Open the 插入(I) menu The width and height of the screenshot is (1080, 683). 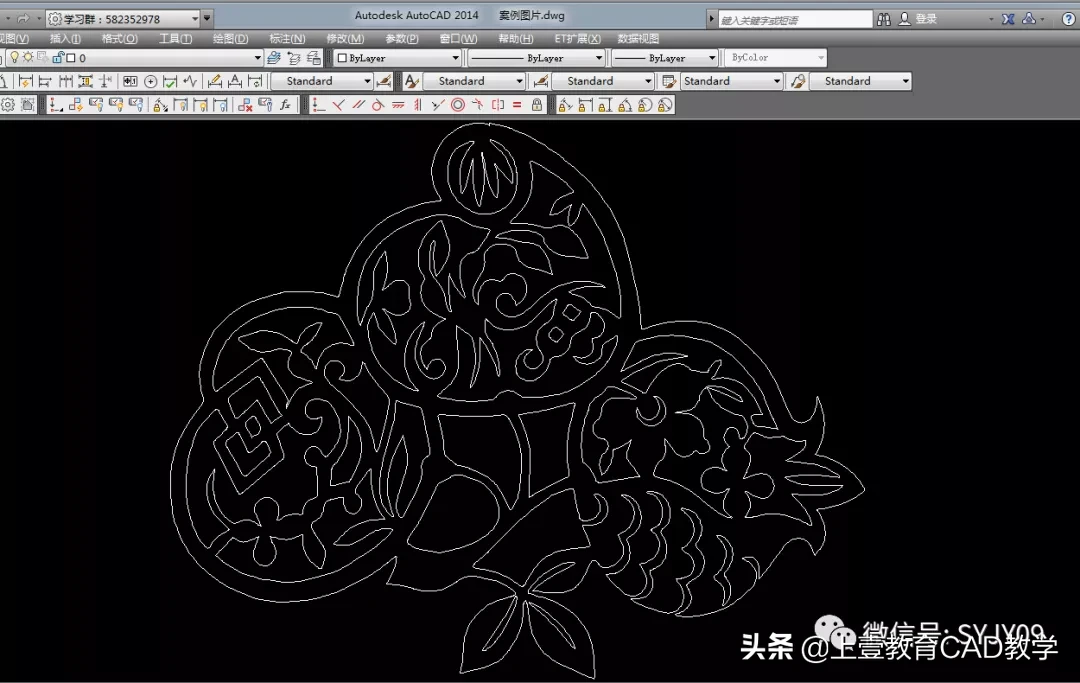(x=65, y=39)
